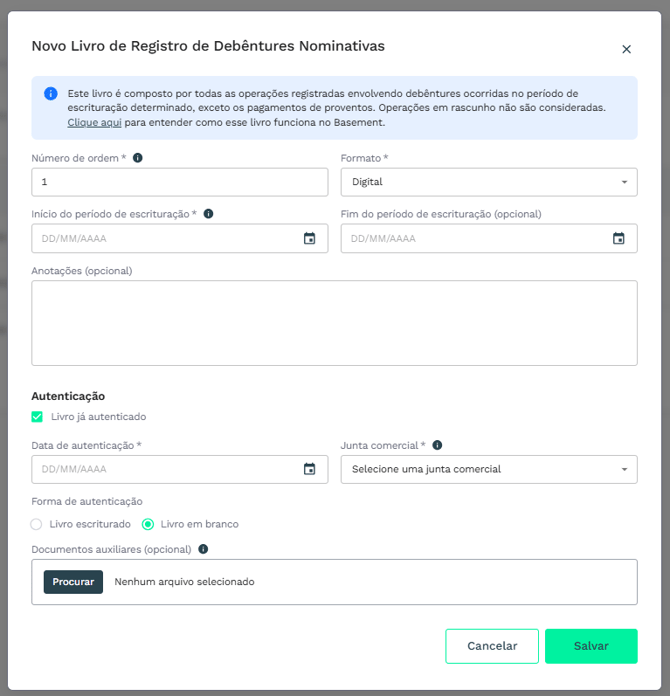Click the blue info icon in the notice banner
The width and height of the screenshot is (670, 696).
click(51, 94)
